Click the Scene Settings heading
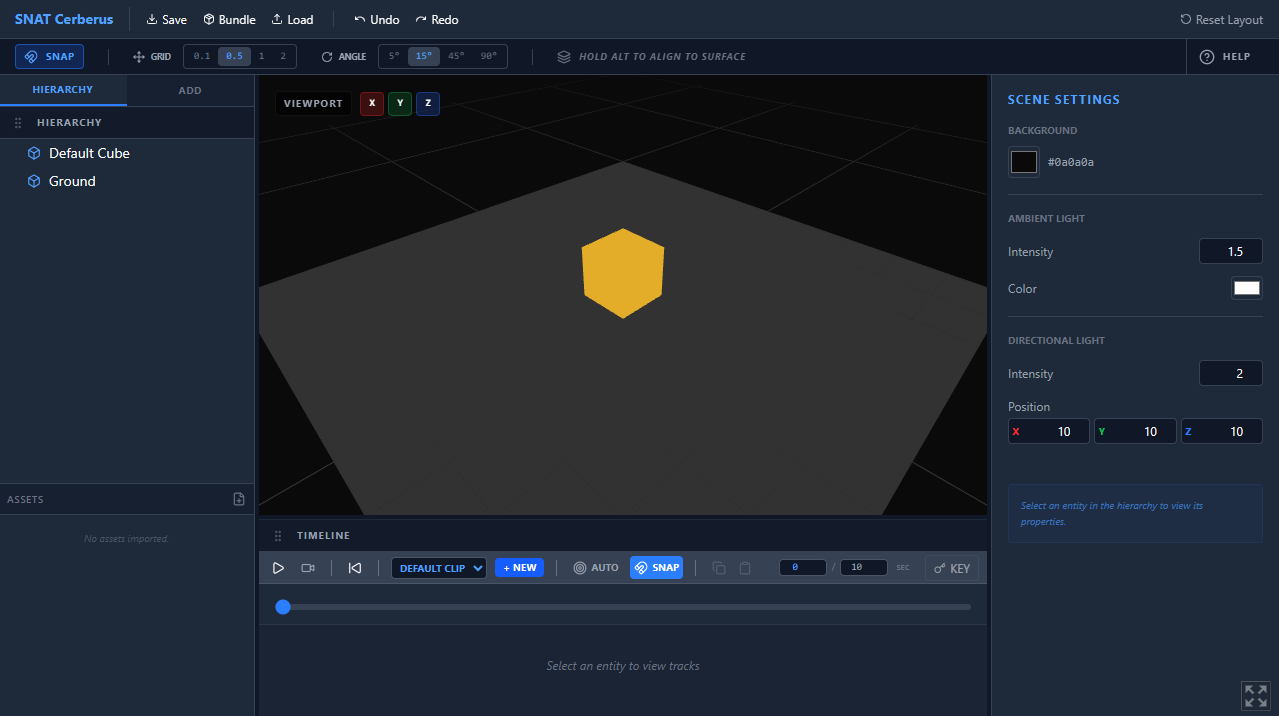 [1063, 100]
